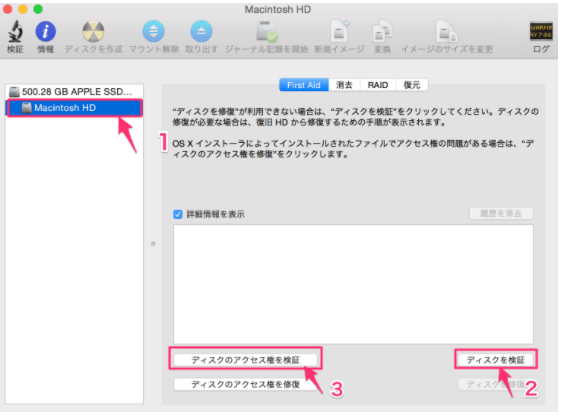Click the マウント解除 unmount icon
The height and width of the screenshot is (417, 561).
coord(153,31)
